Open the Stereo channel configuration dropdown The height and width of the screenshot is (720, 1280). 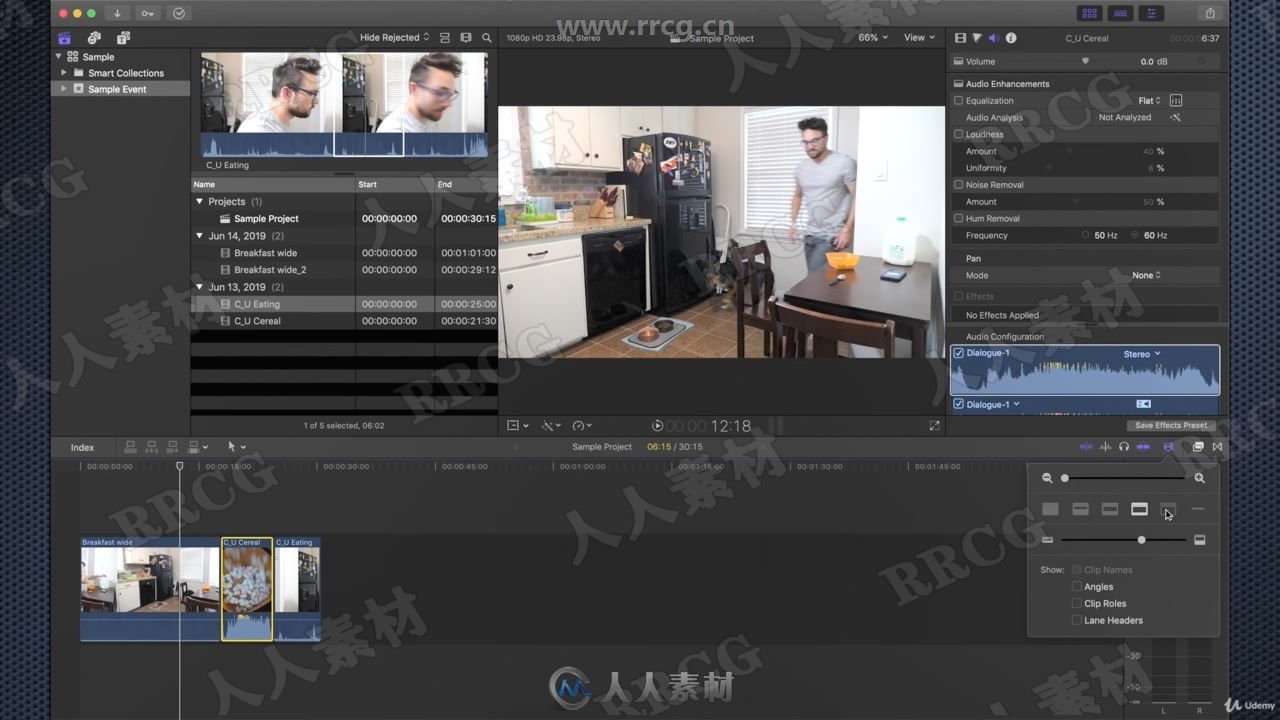coord(1142,353)
